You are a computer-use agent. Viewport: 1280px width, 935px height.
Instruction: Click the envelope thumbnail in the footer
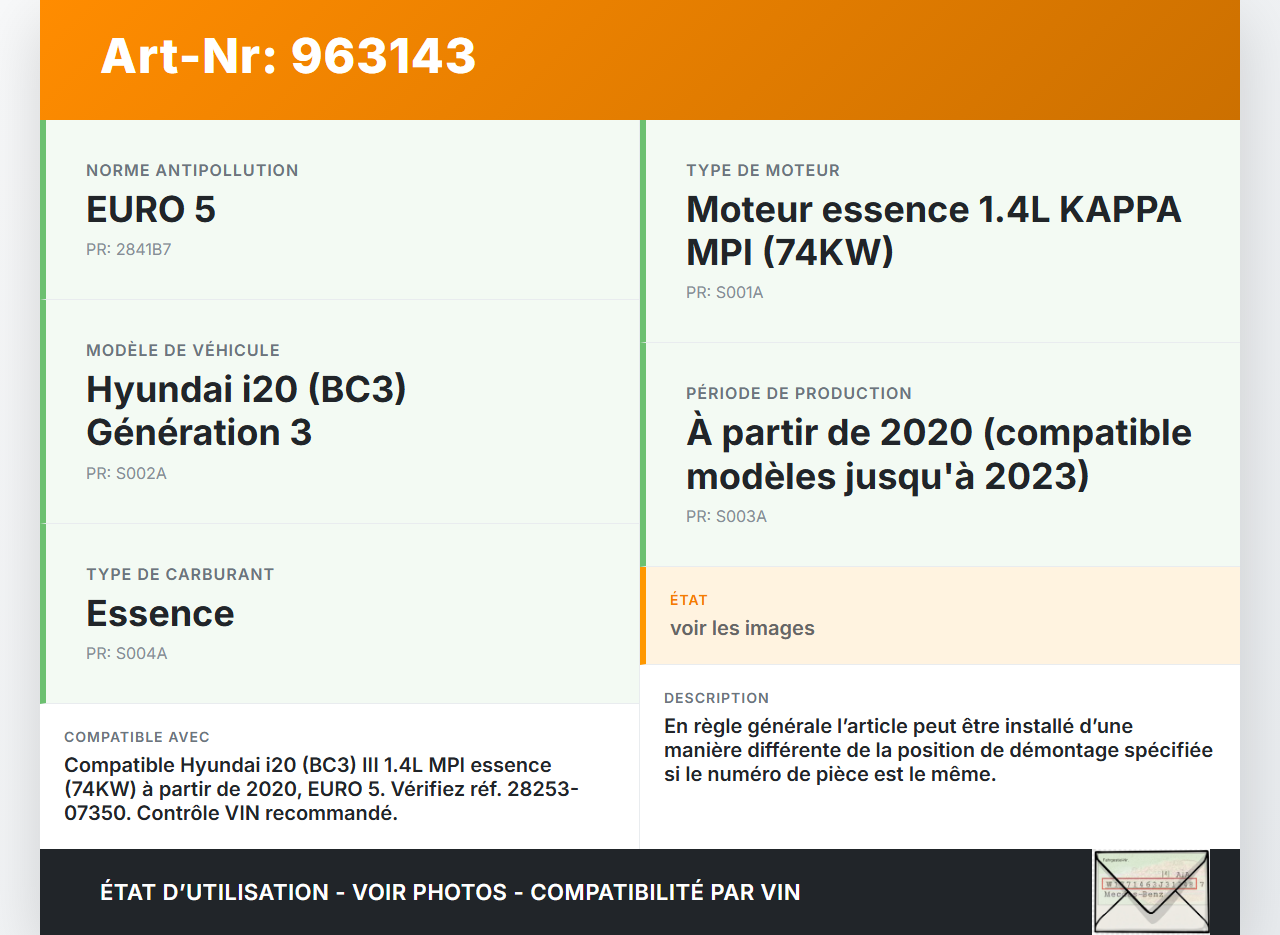pyautogui.click(x=1151, y=892)
